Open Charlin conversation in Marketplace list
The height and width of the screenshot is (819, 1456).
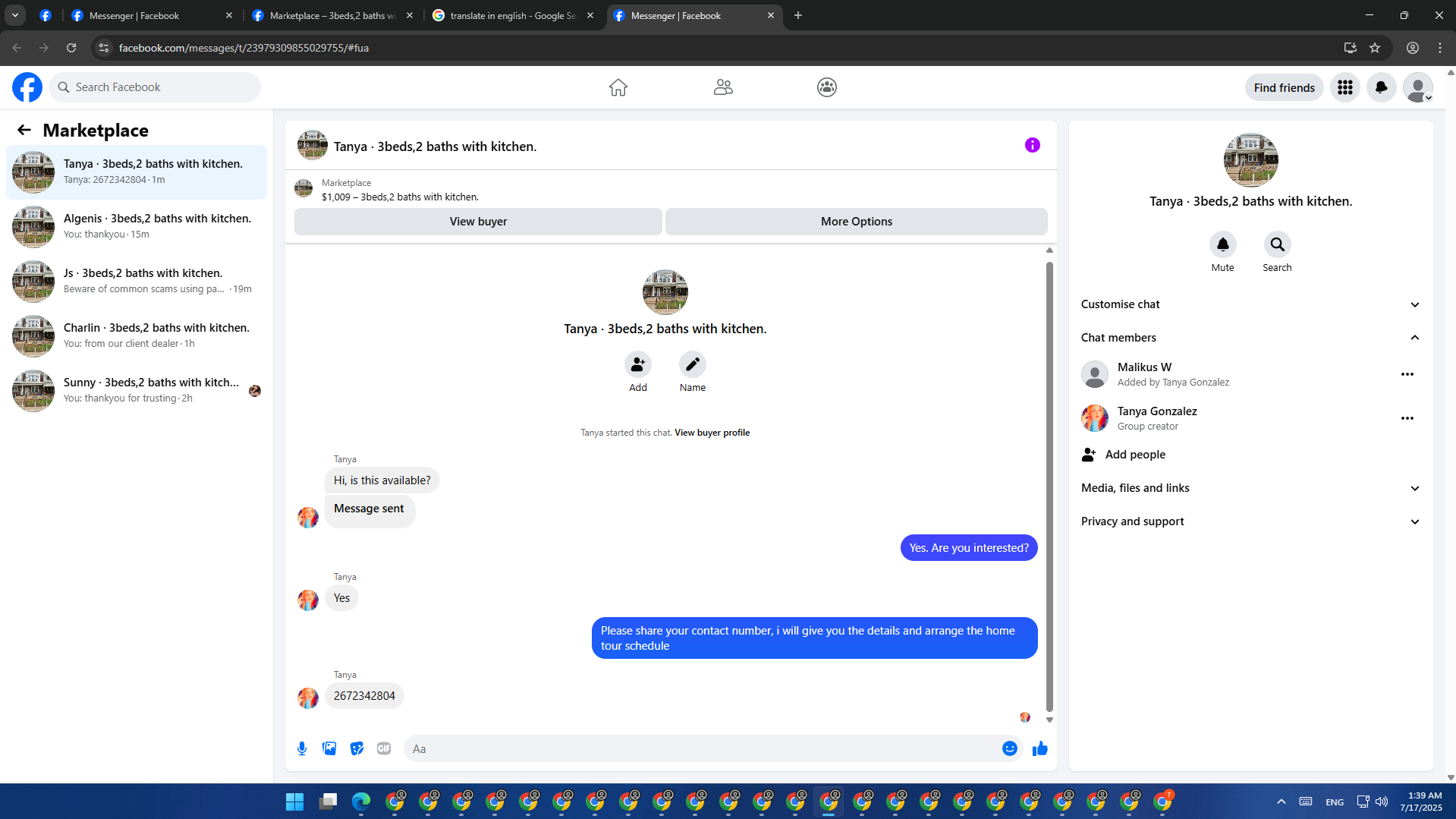[137, 336]
